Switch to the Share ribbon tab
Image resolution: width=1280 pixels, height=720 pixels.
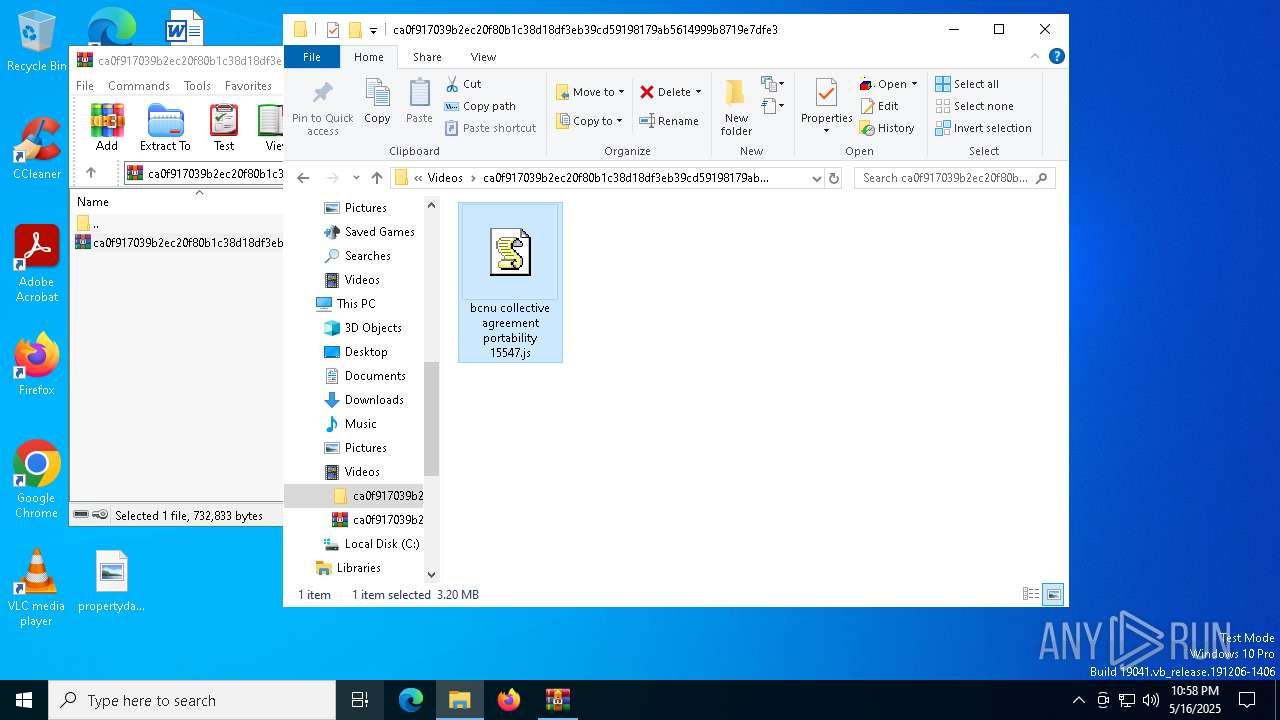(427, 57)
